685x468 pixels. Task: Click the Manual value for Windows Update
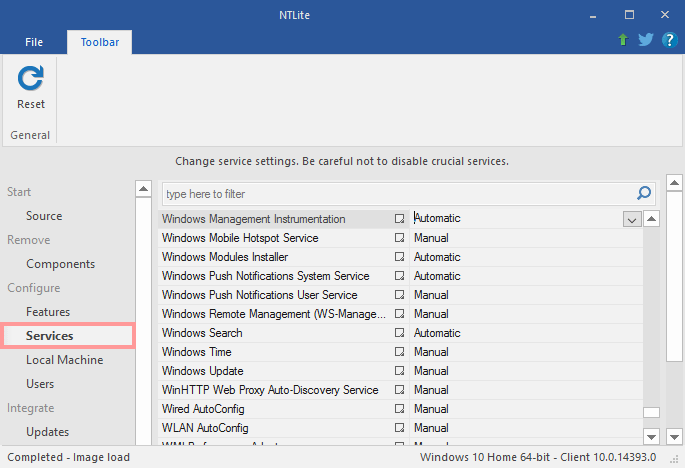(x=431, y=371)
